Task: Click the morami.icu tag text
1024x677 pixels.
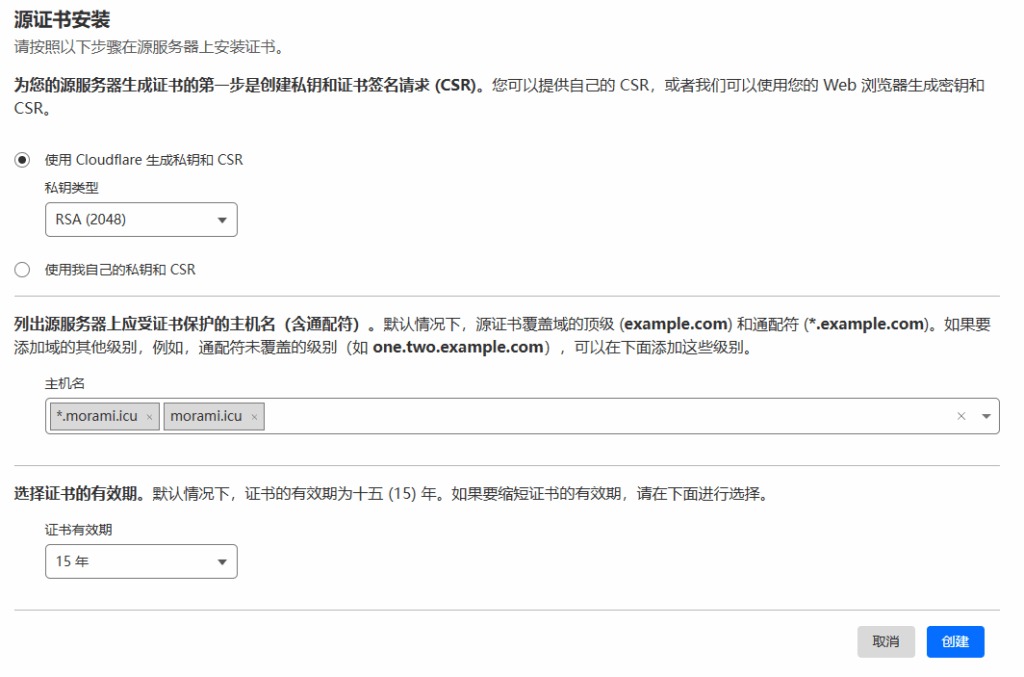Action: pos(205,417)
